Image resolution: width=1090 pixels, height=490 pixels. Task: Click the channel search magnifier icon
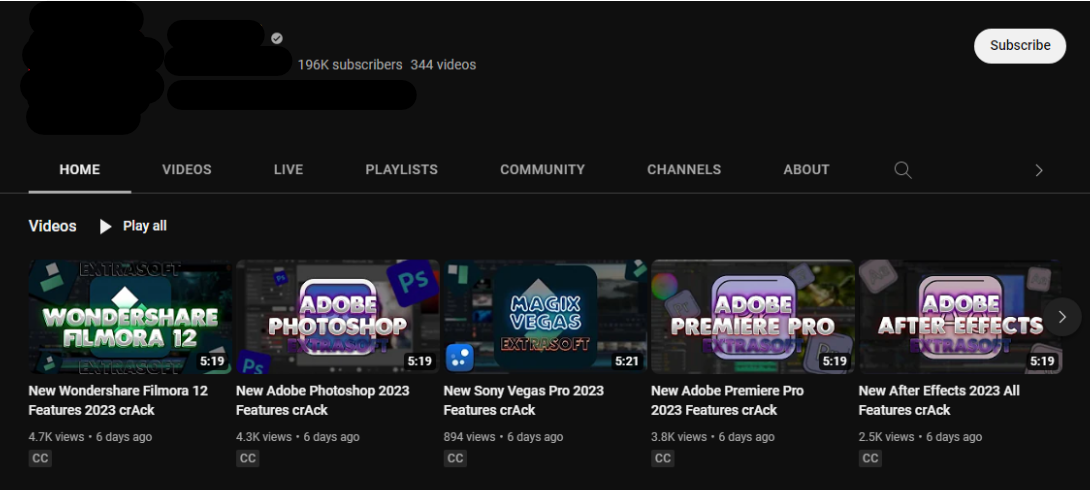(902, 170)
